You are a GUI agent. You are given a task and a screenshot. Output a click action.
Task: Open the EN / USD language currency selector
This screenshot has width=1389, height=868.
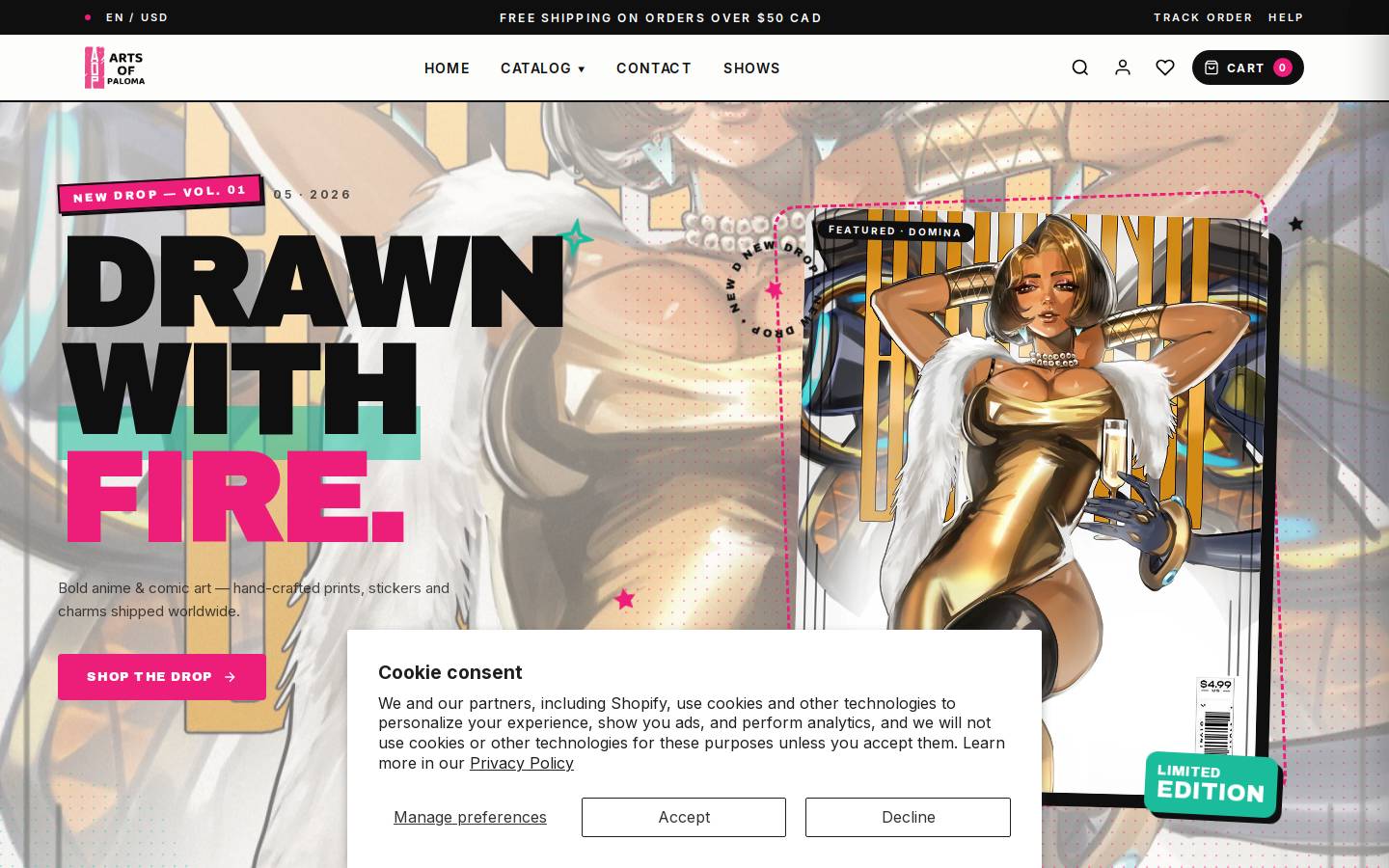(x=137, y=17)
